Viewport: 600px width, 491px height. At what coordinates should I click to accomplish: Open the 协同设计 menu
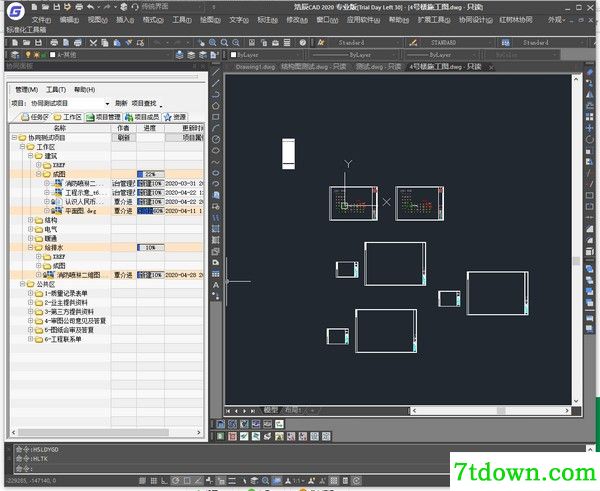(476, 20)
